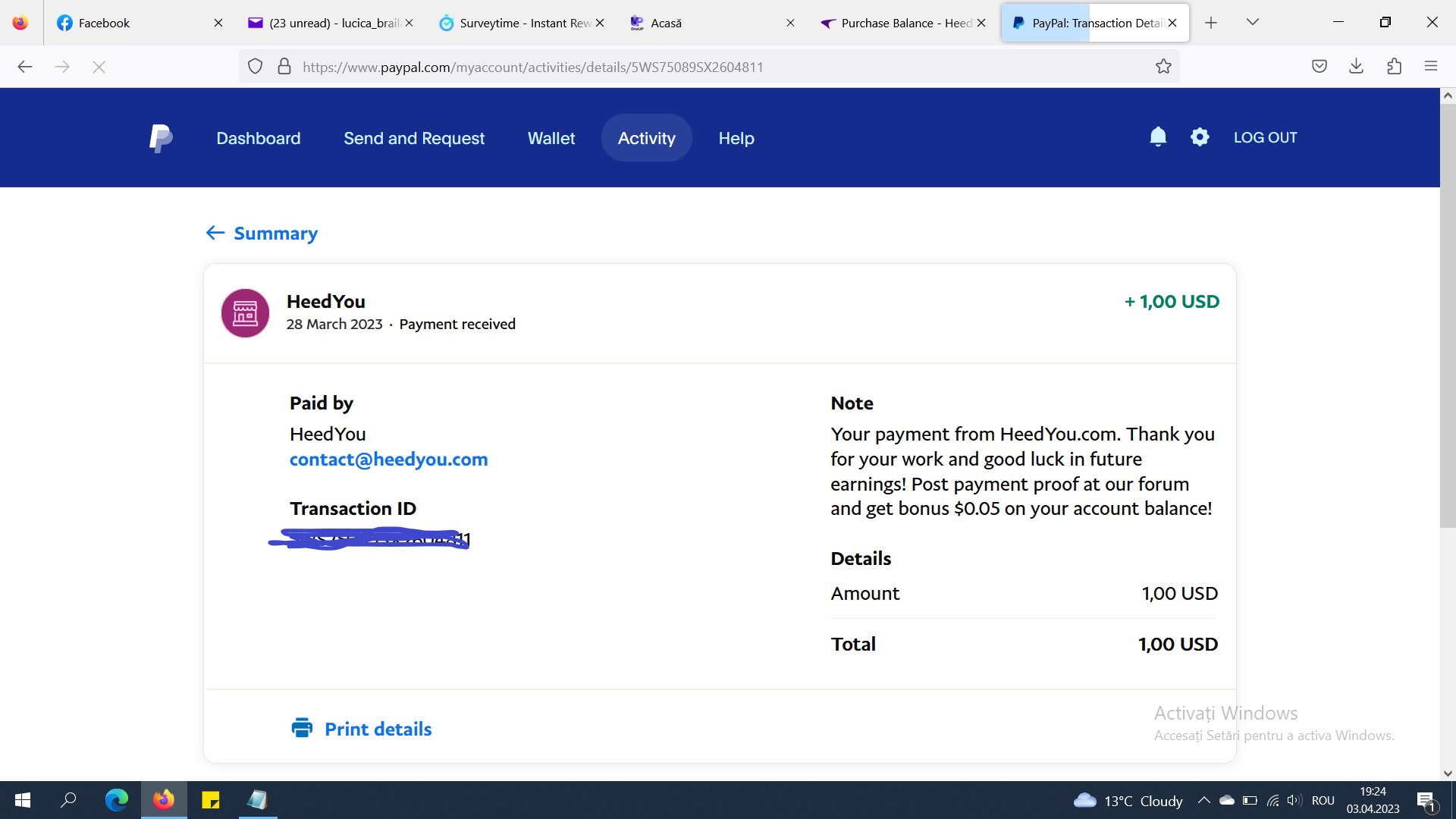Launch Microsoft Edge from taskbar

coord(117,800)
